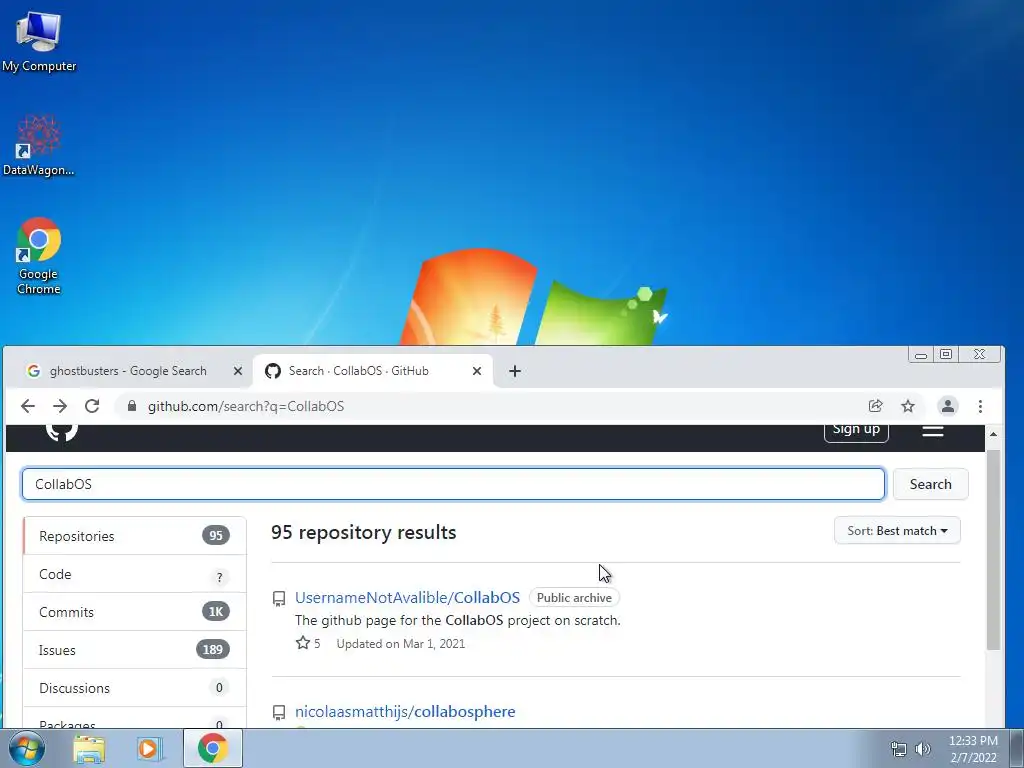This screenshot has height=768, width=1024.
Task: Click the Public archive label
Action: click(x=574, y=598)
